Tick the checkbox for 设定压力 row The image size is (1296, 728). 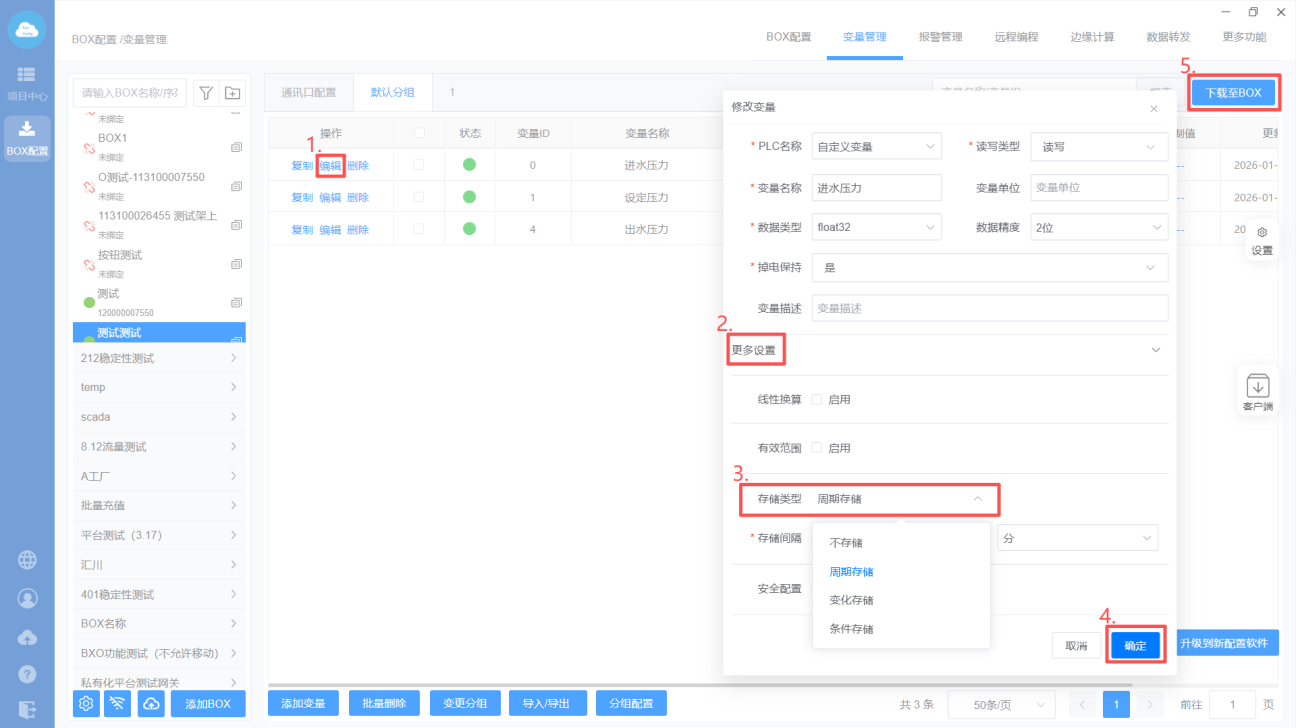tap(419, 197)
